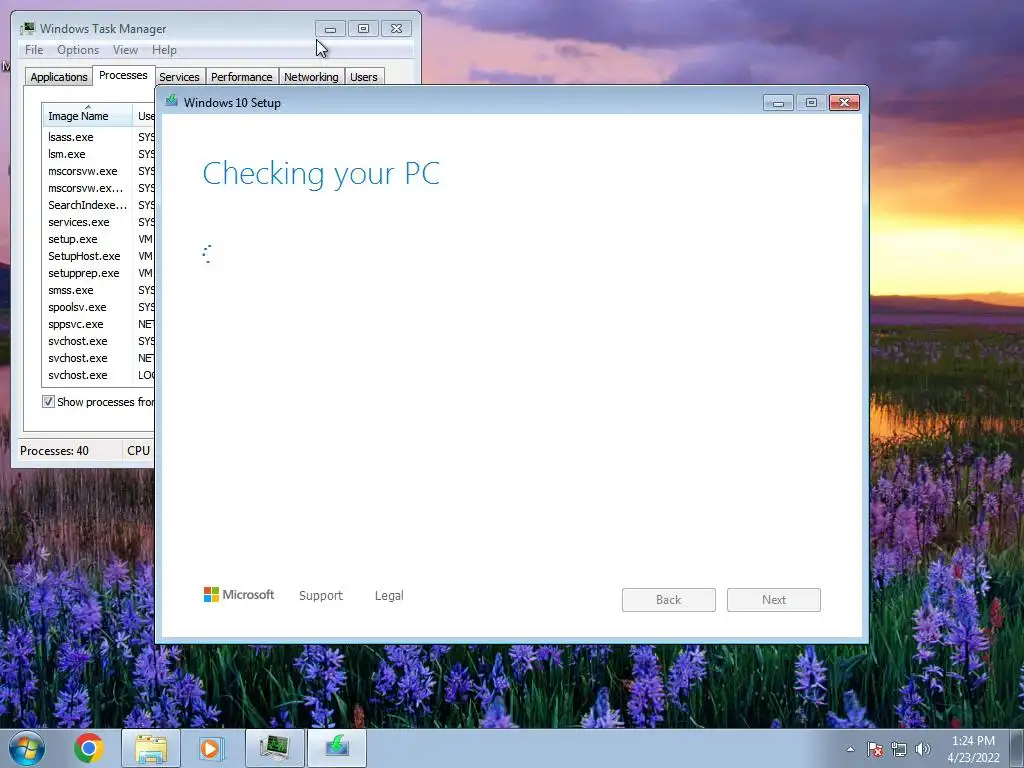1024x768 pixels.
Task: Sort by the Image Name column header
Action: coord(87,116)
